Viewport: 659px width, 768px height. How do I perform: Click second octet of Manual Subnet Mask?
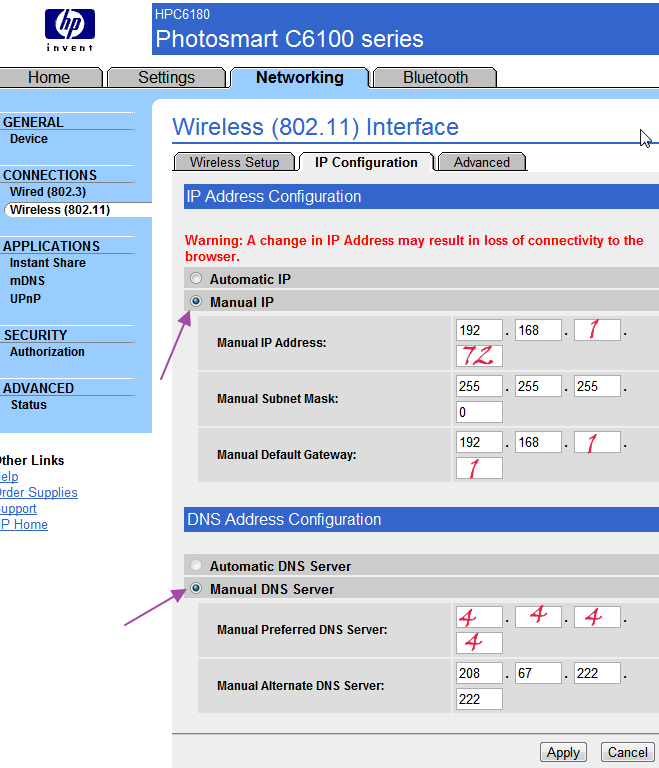coord(538,386)
